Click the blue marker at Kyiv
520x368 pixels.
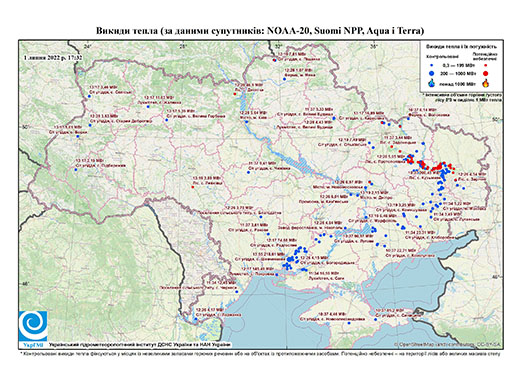[x=247, y=122]
